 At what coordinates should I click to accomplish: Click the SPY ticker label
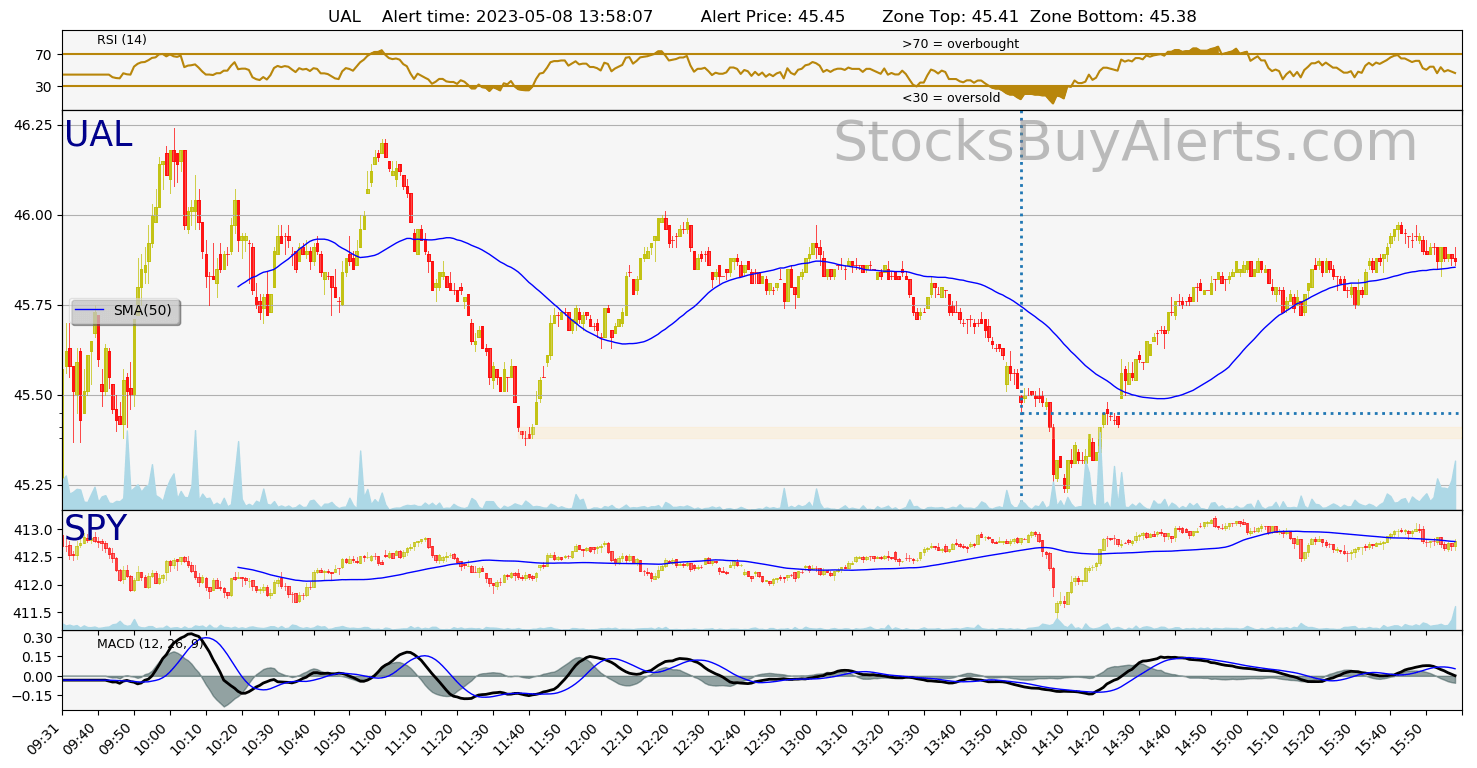[95, 529]
